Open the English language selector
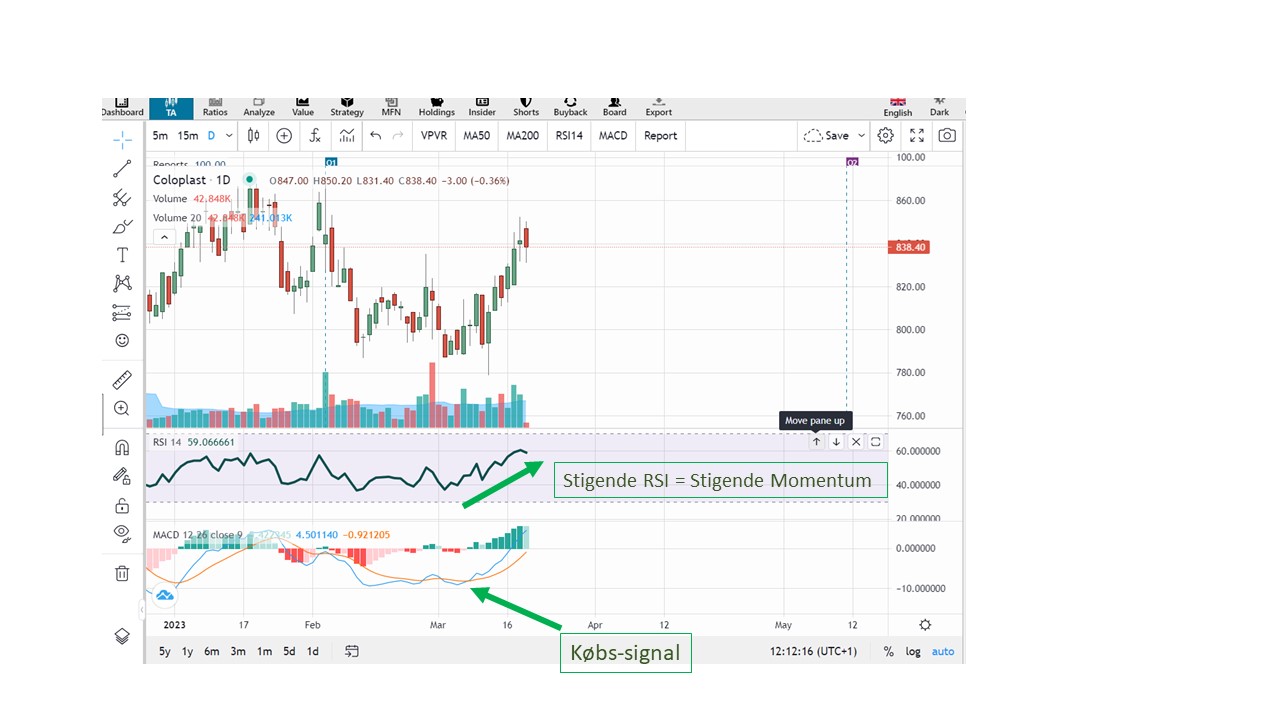1280x720 pixels. coord(897,106)
